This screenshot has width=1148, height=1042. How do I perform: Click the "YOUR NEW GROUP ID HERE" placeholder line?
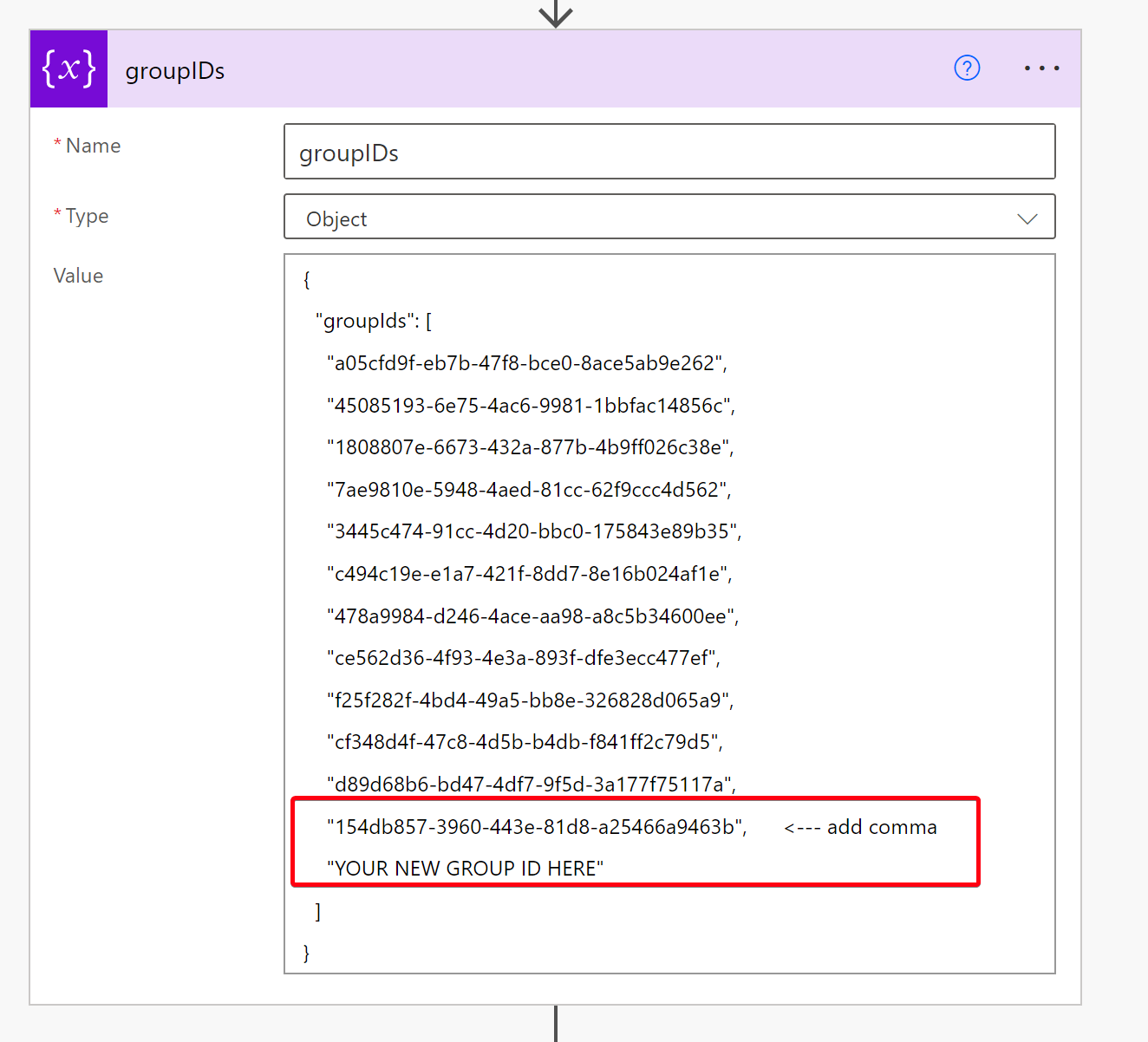tap(465, 869)
